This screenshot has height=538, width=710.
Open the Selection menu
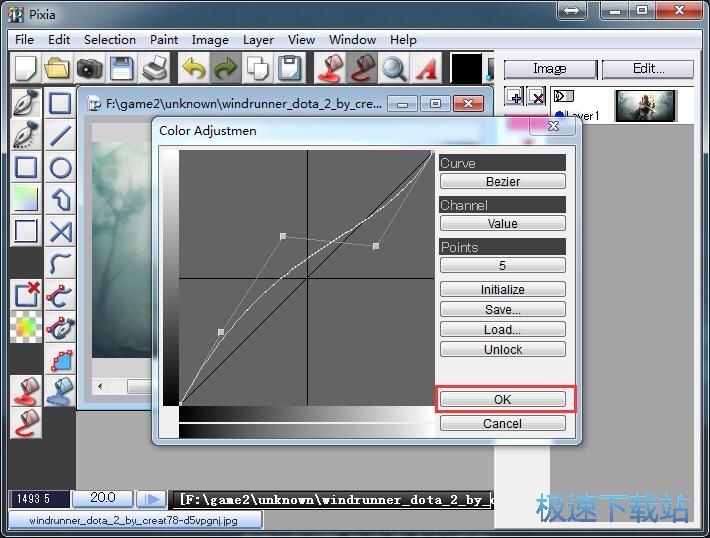click(x=109, y=40)
